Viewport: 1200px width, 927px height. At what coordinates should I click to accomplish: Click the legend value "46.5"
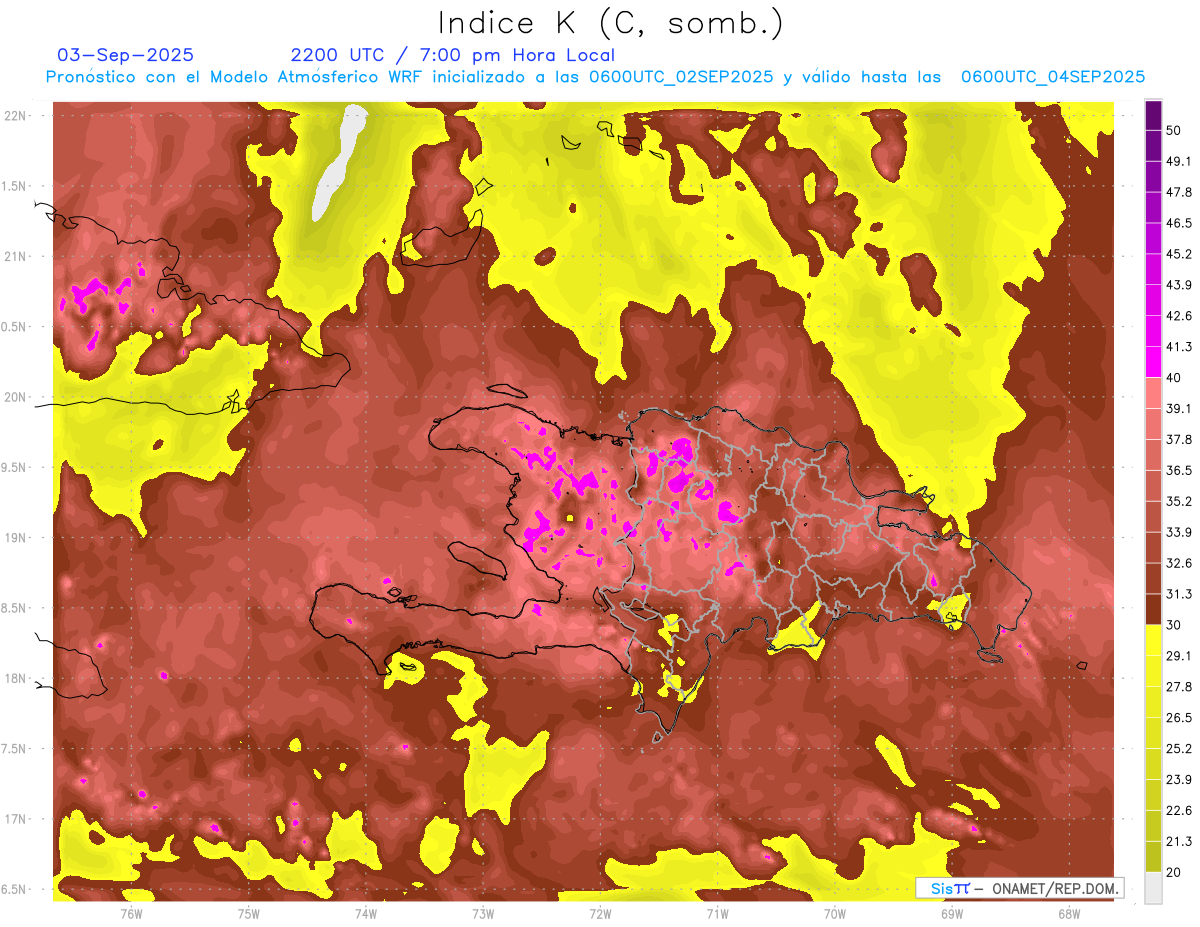click(x=1178, y=223)
